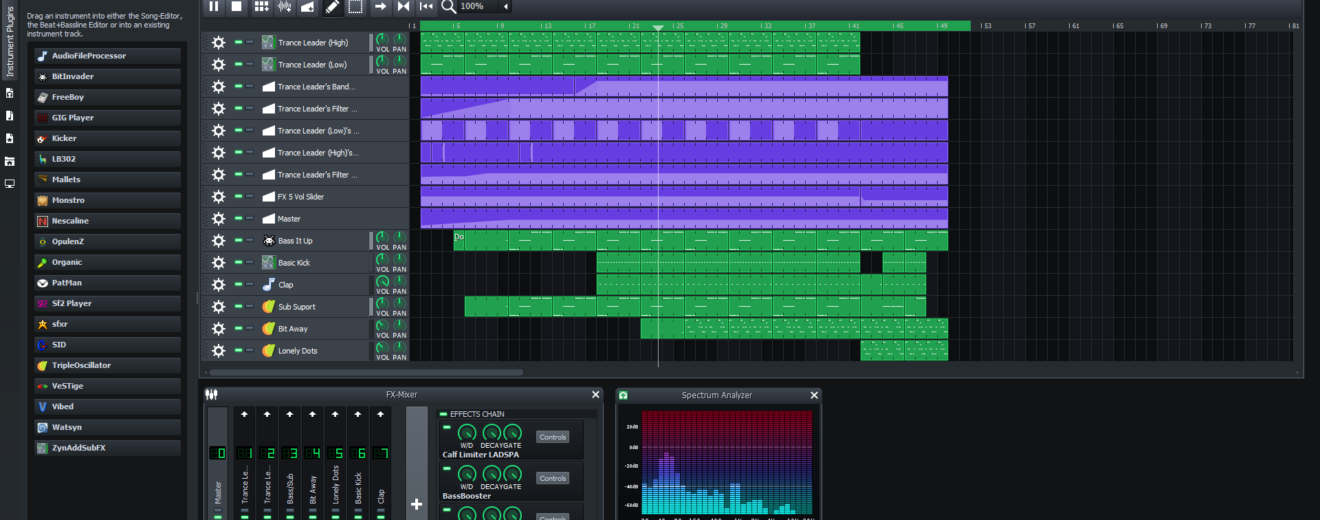
Task: Open gear dropdown for Lonely Dots track
Action: (218, 351)
